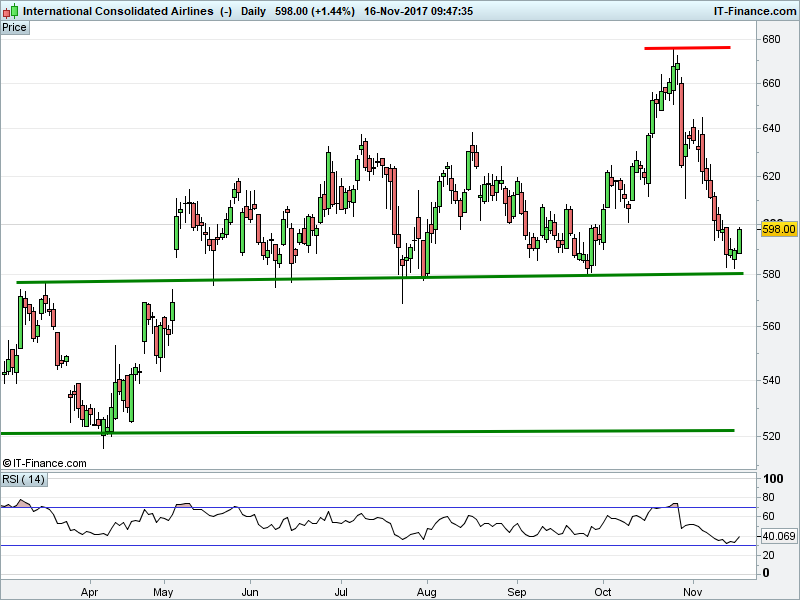Click the Apr date axis label
The width and height of the screenshot is (800, 600).
[89, 592]
